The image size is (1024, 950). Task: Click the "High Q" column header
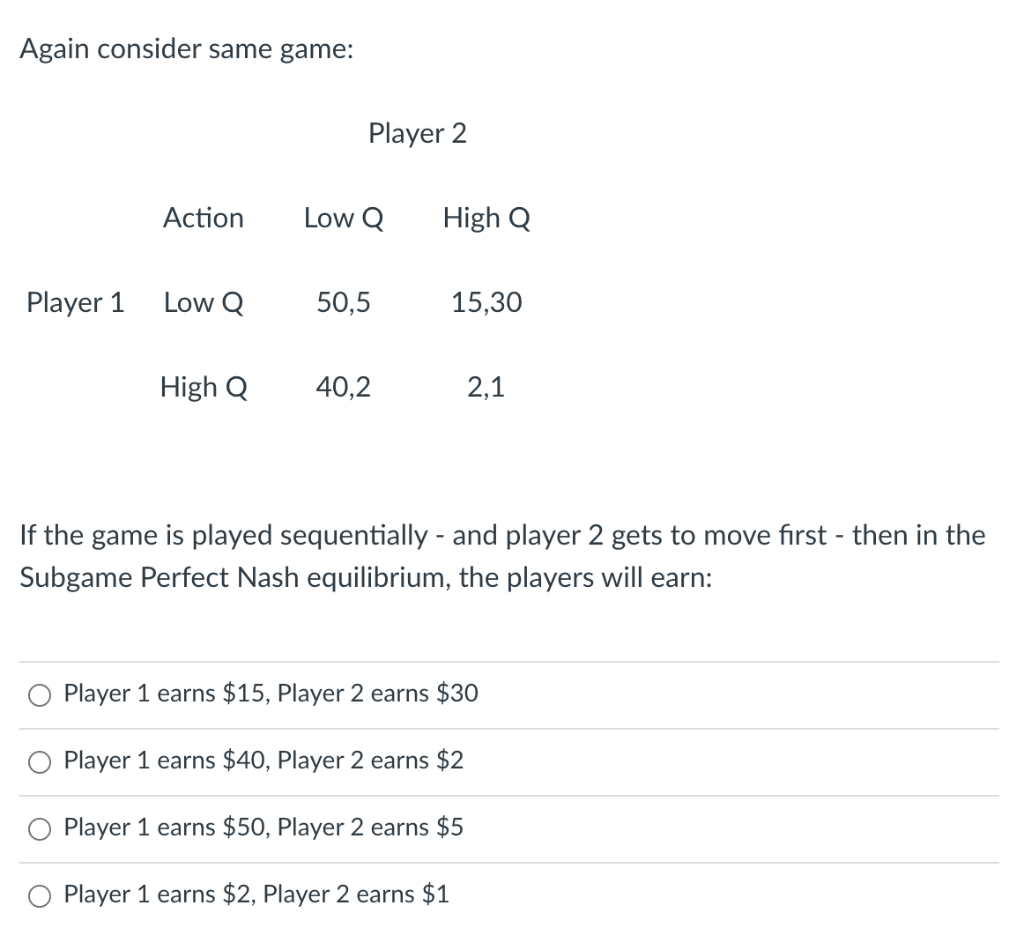point(486,217)
